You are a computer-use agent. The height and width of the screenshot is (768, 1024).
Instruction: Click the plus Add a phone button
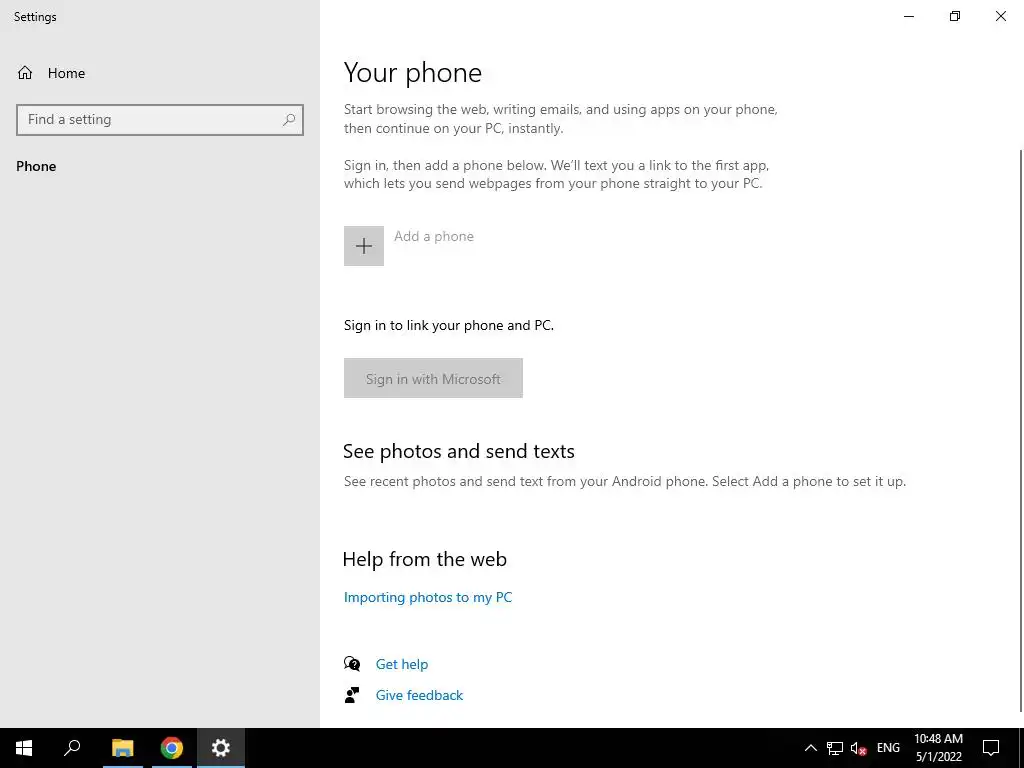pyautogui.click(x=364, y=246)
